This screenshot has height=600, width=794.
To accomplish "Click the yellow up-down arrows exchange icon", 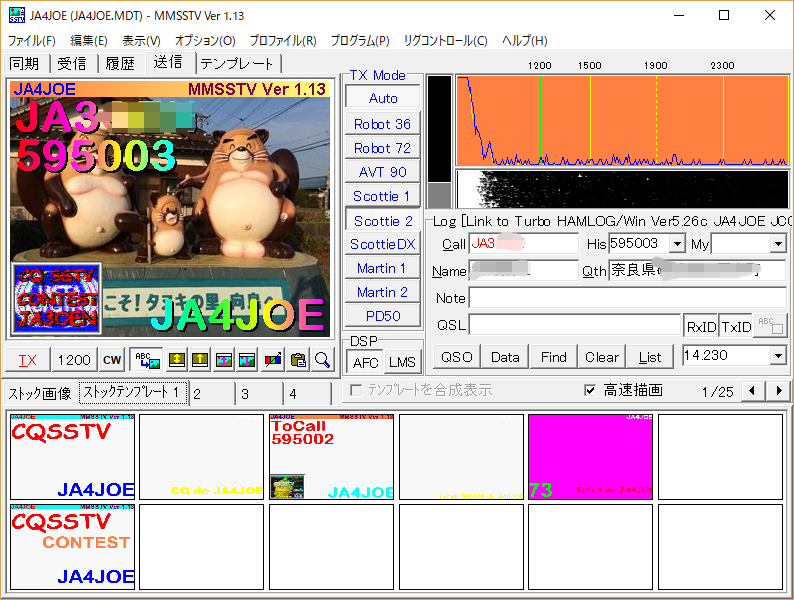I will click(176, 360).
